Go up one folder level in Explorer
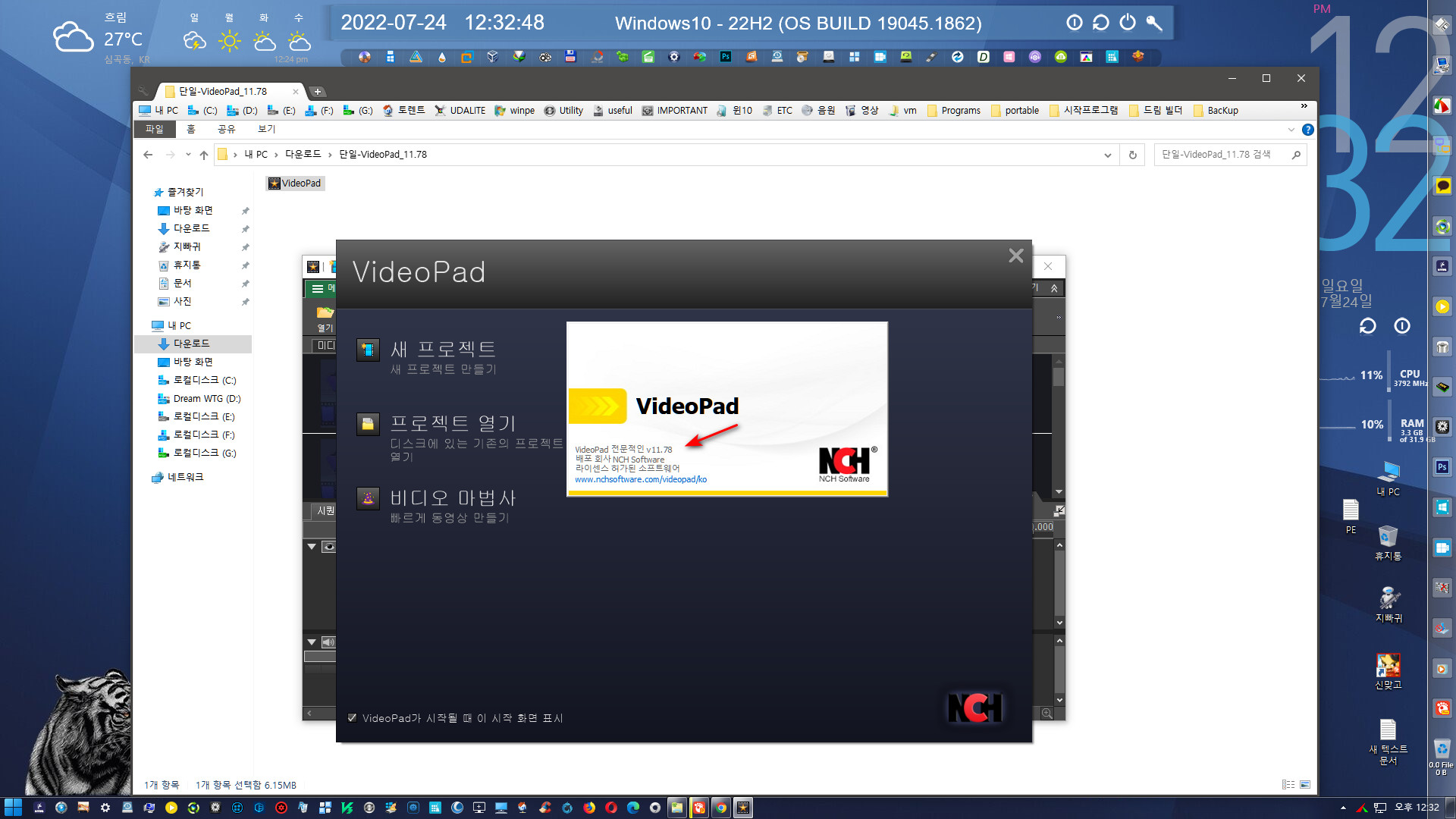Viewport: 1456px width, 819px height. click(x=203, y=155)
